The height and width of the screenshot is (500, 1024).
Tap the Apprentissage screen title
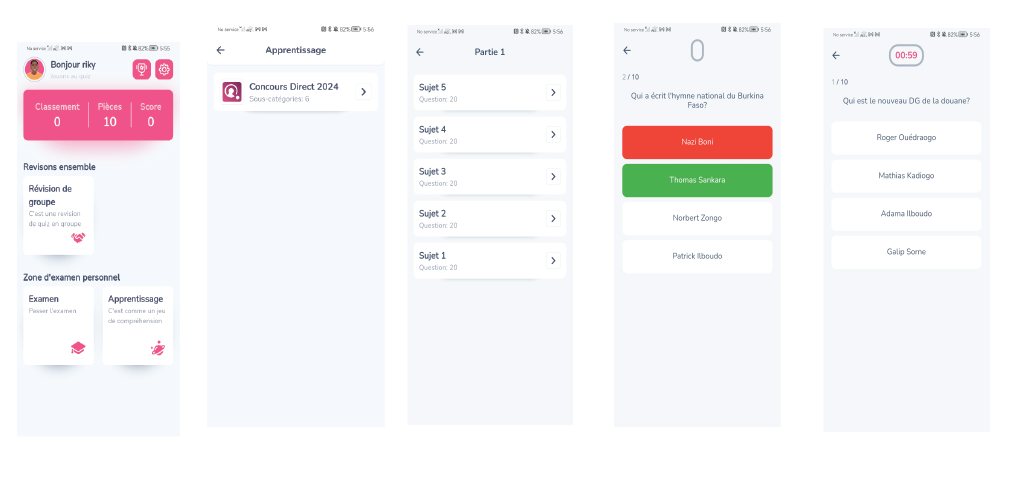[x=295, y=50]
